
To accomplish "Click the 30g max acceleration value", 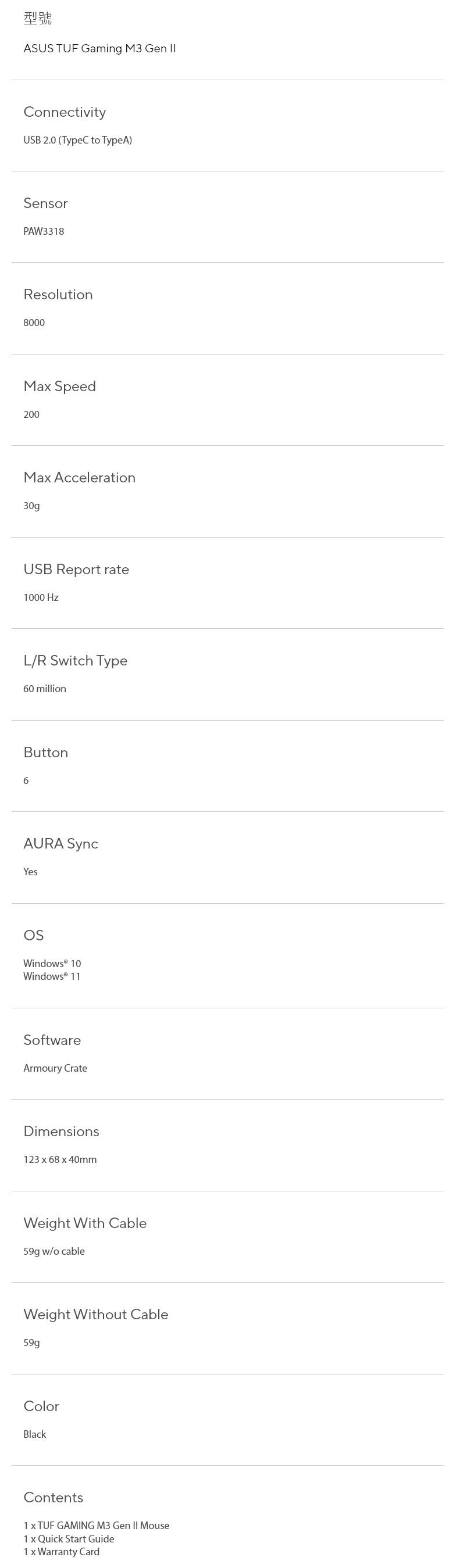I will tap(31, 506).
